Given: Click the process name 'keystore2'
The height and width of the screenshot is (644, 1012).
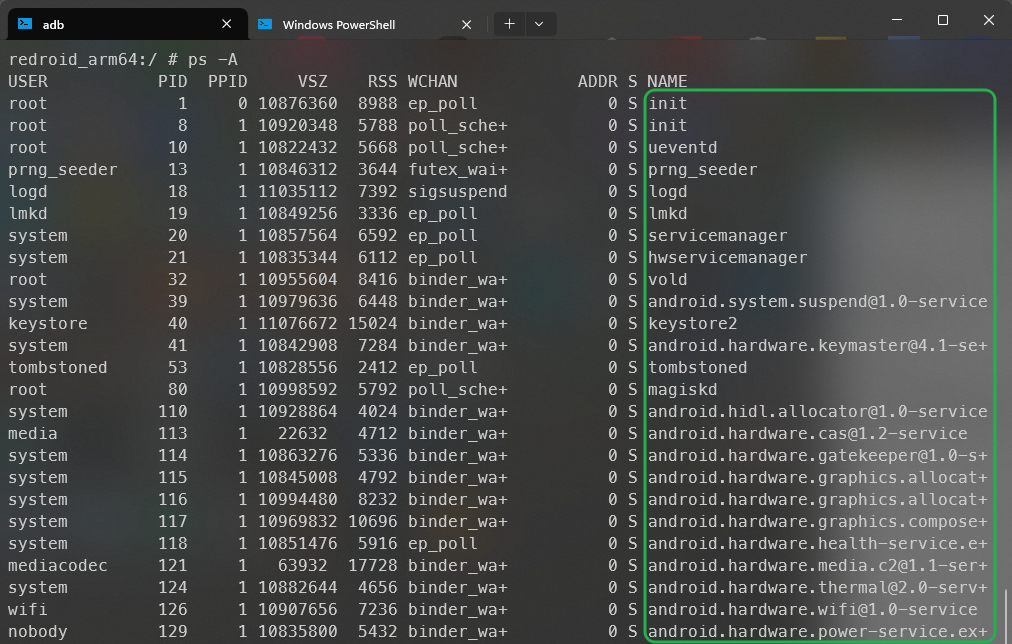Looking at the screenshot, I should click(693, 323).
